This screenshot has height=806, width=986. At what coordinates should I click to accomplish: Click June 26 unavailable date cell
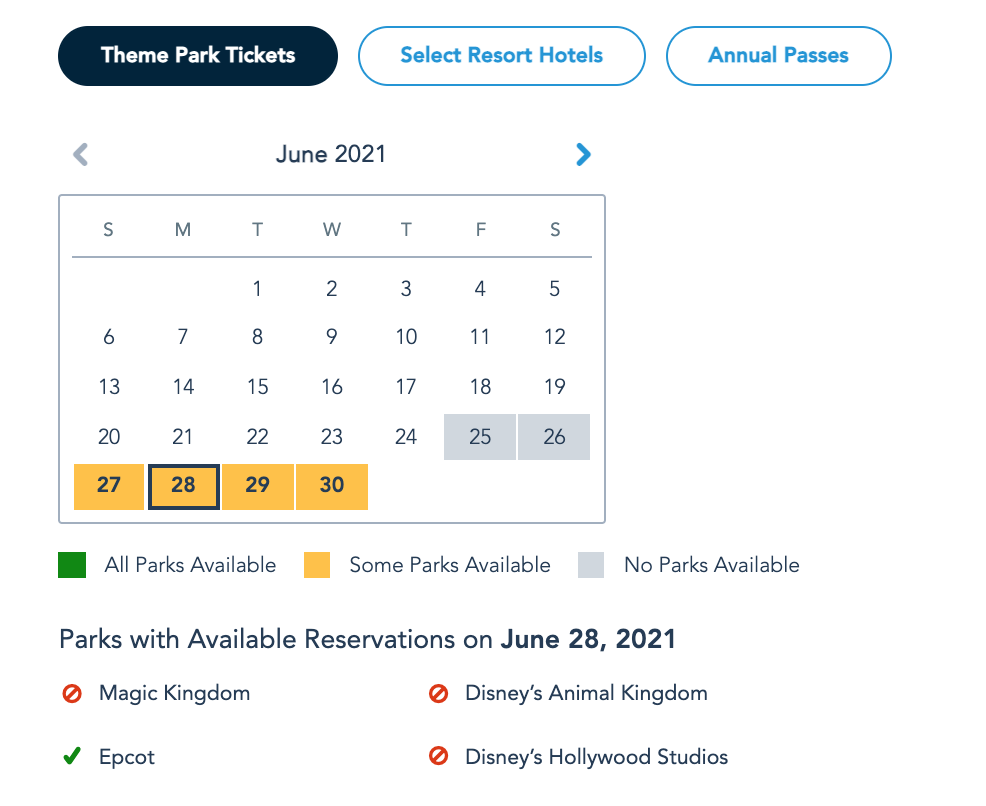coord(554,437)
